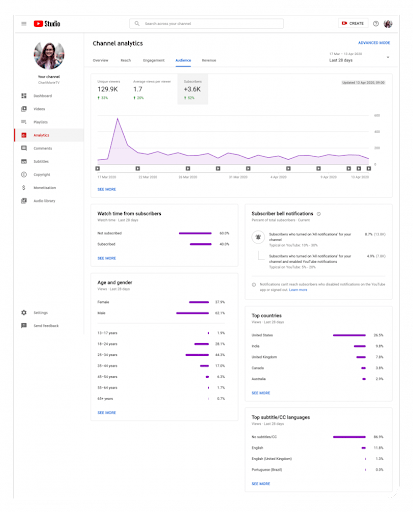
Task: Select the Audience tab
Action: [x=183, y=60]
